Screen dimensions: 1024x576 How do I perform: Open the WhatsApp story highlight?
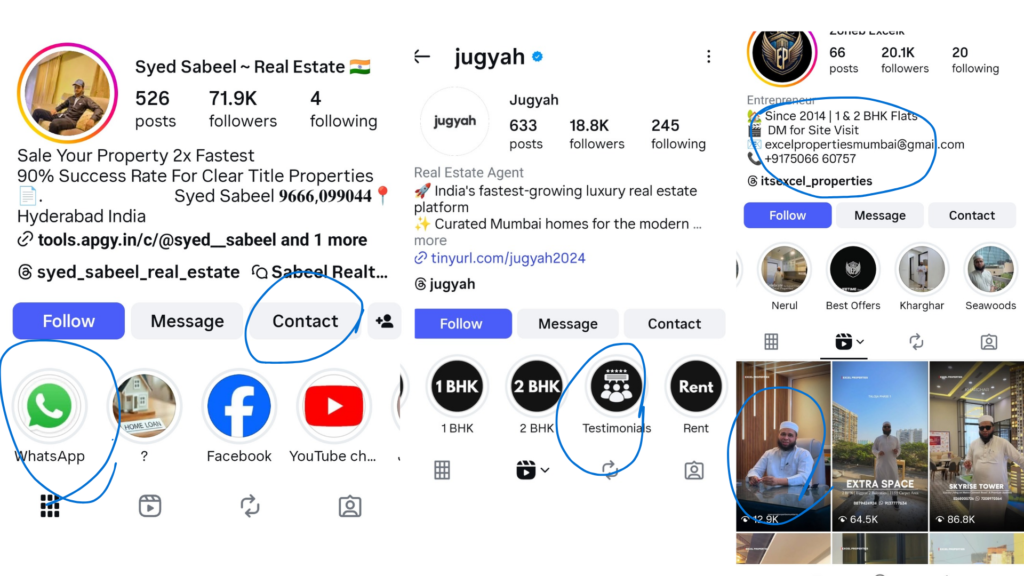click(x=50, y=406)
